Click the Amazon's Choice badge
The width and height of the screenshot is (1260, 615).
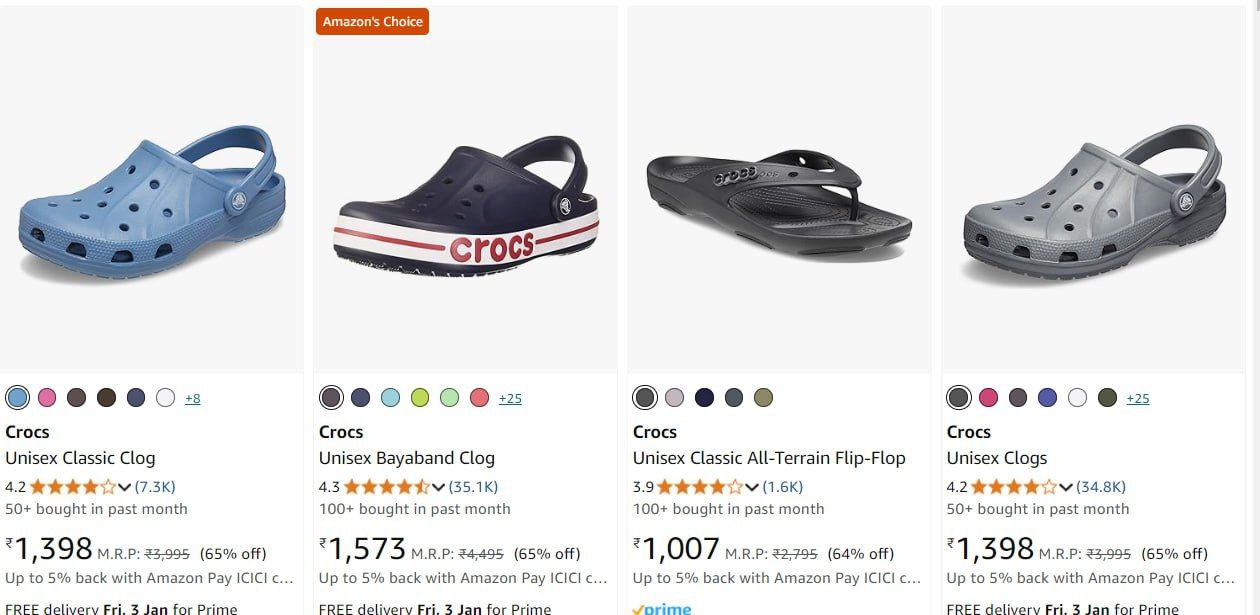point(372,21)
